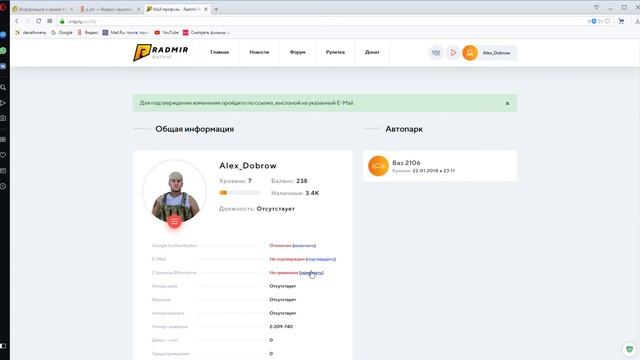Click the download arrow icon in toolbar
Viewport: 640px width, 360px height.
tap(637, 21)
